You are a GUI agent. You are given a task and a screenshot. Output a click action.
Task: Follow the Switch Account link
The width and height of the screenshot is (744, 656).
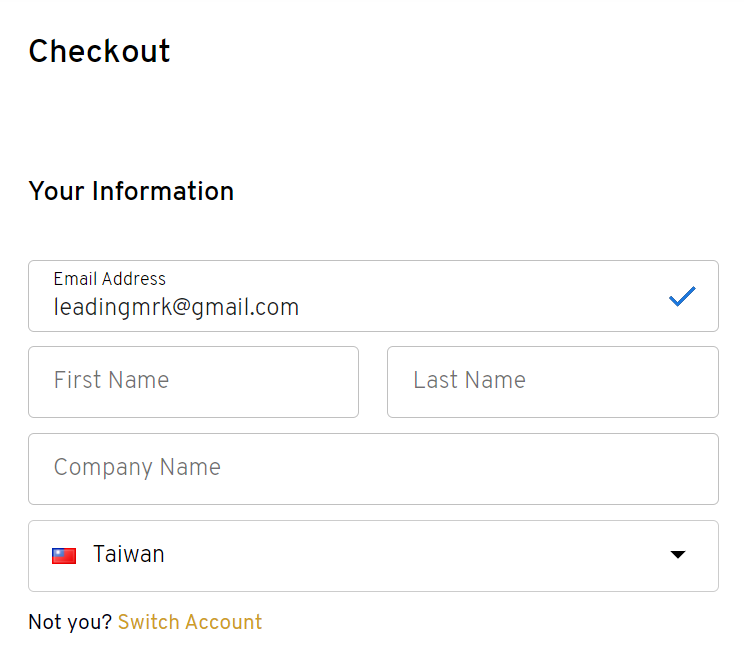(x=190, y=622)
